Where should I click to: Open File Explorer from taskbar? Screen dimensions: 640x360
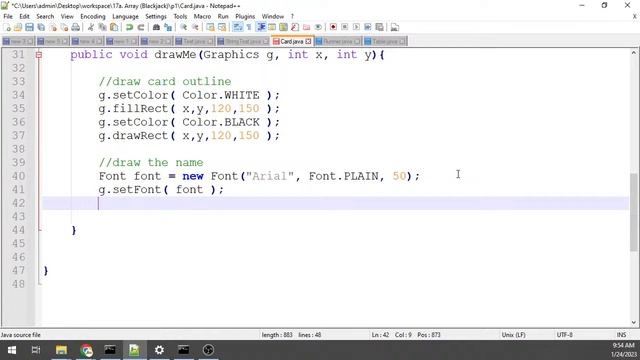pyautogui.click(x=61, y=350)
